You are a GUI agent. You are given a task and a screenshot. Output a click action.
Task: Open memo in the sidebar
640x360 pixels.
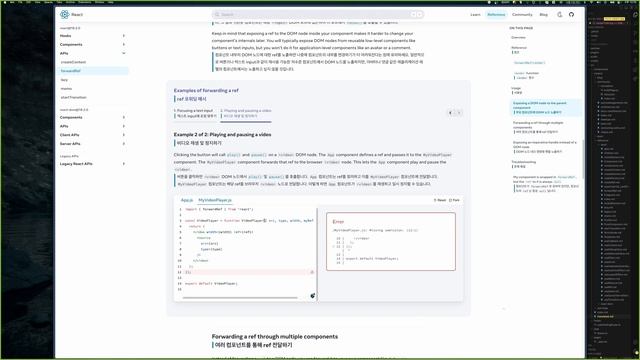(x=66, y=89)
